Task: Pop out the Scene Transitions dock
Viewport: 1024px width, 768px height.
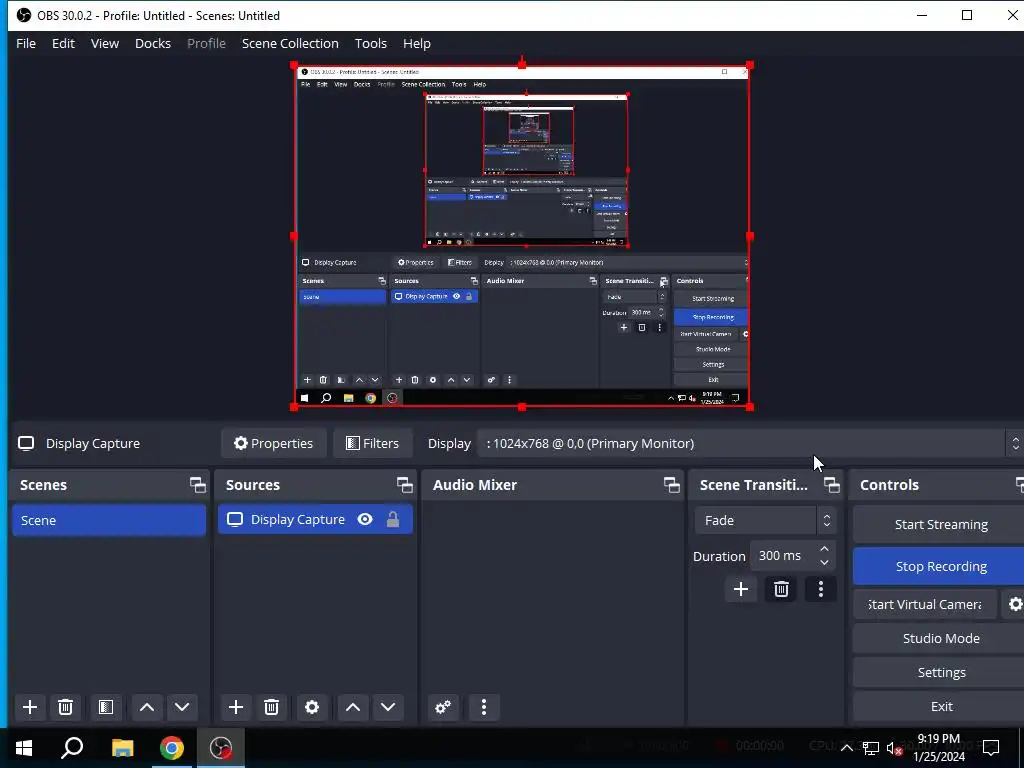Action: pyautogui.click(x=832, y=485)
